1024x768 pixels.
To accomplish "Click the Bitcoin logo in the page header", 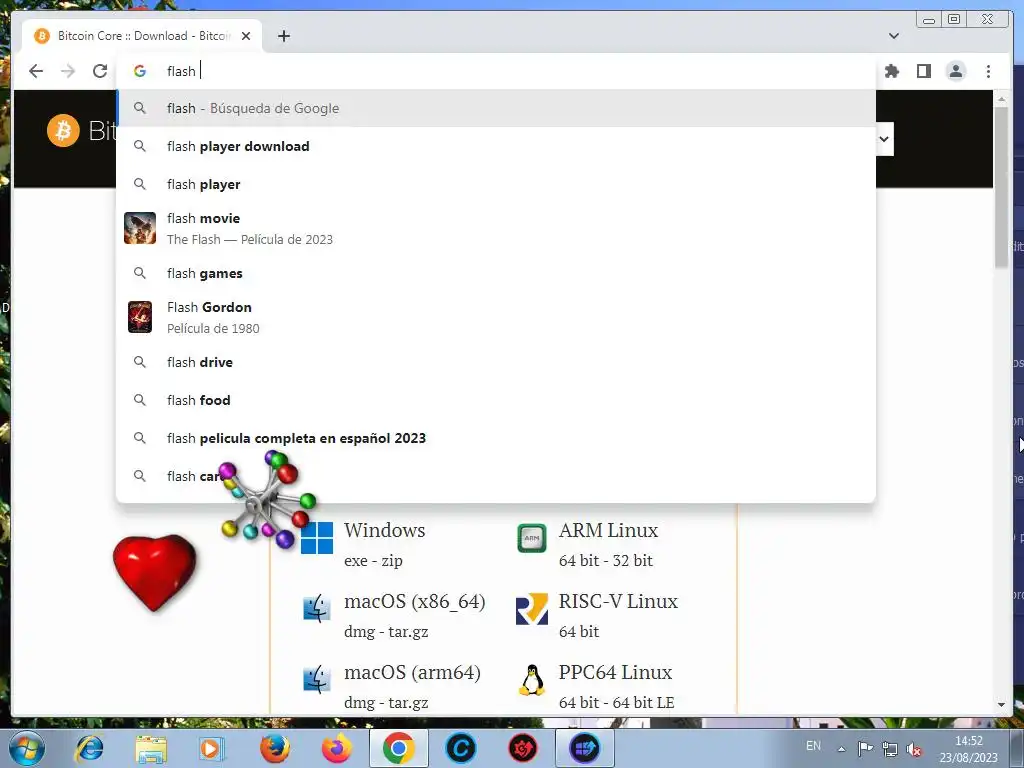I will point(63,131).
